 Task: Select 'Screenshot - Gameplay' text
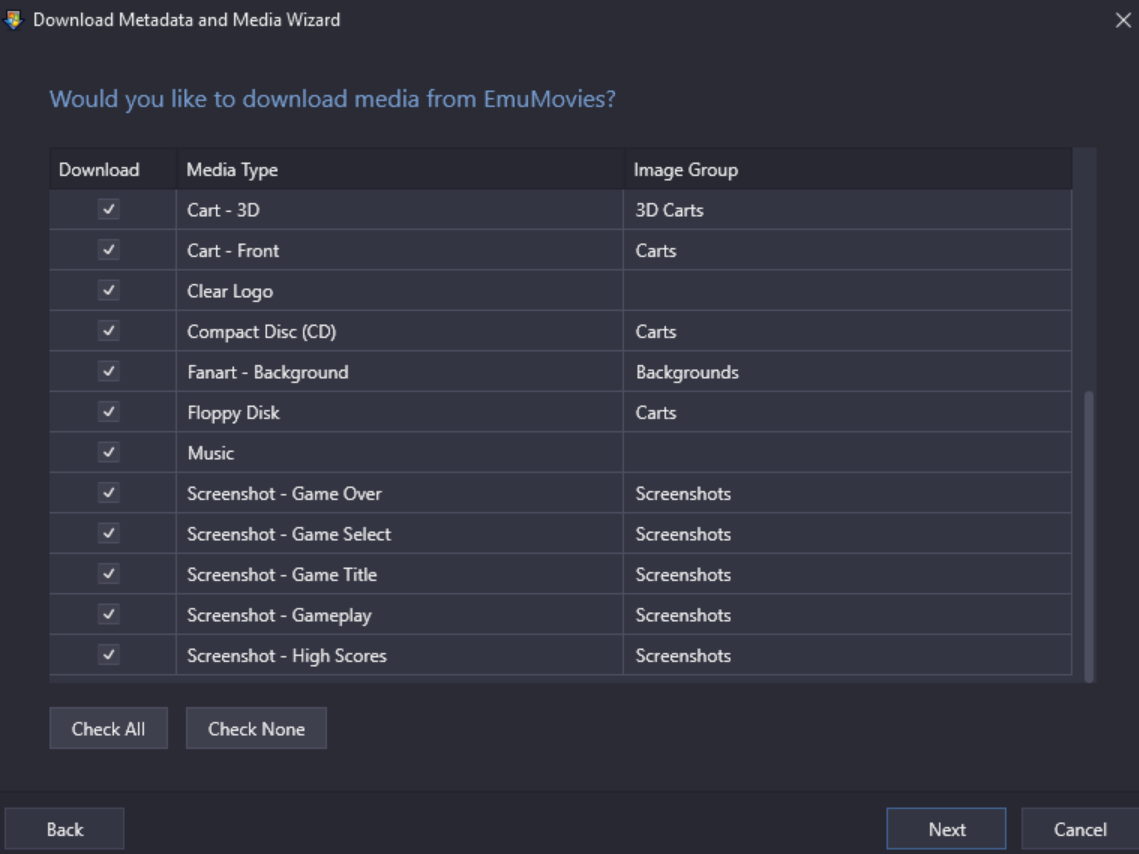[279, 616]
